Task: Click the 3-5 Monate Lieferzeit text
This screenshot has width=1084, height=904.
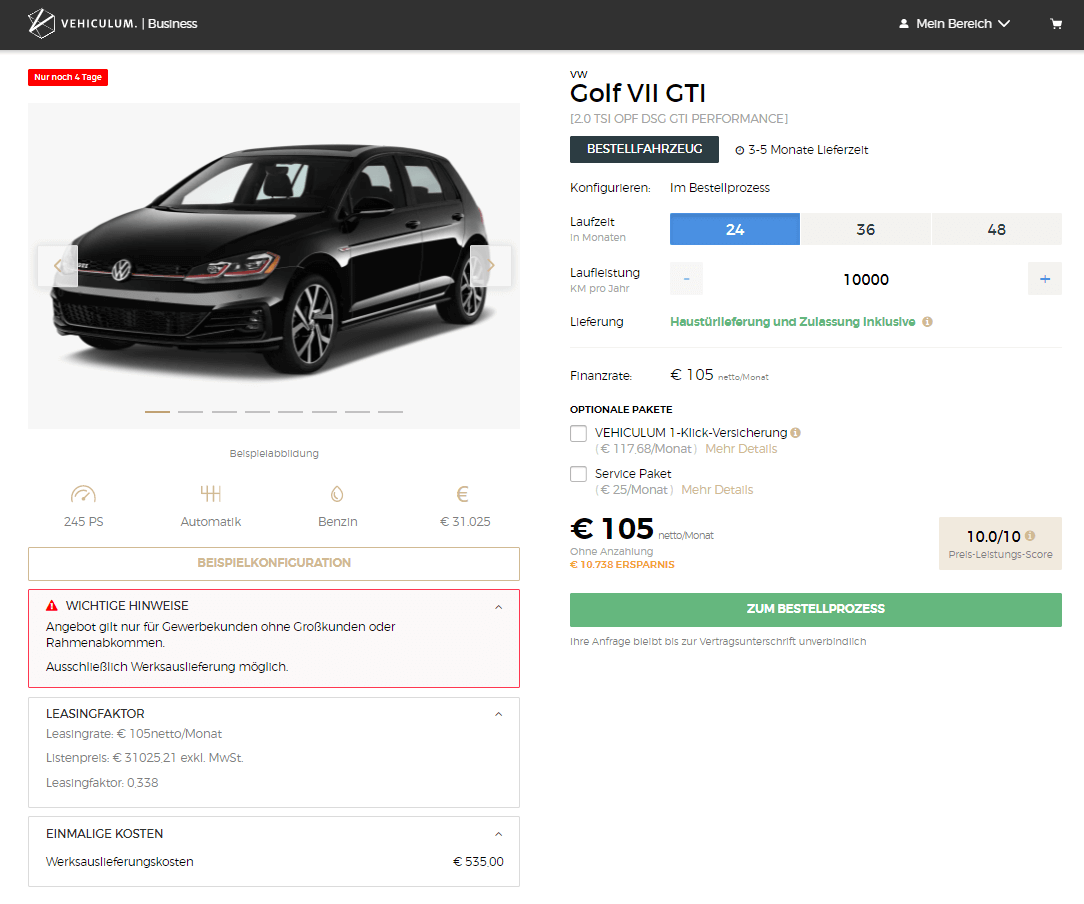Action: (x=808, y=150)
